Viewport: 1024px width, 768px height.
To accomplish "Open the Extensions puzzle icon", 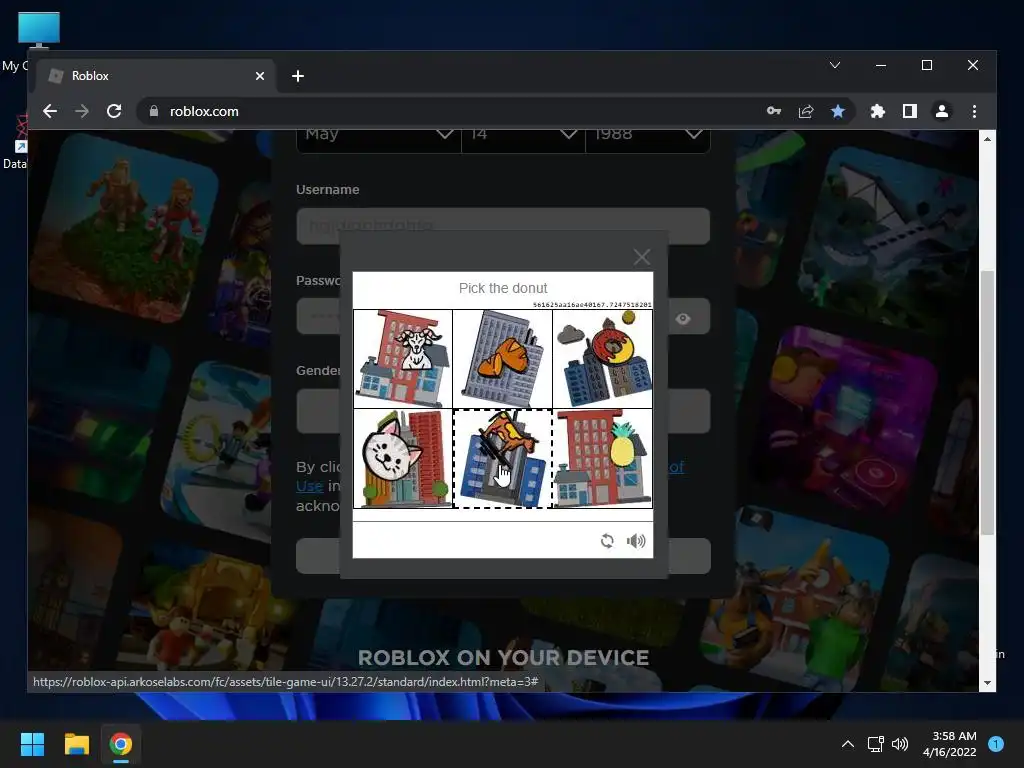I will (878, 111).
